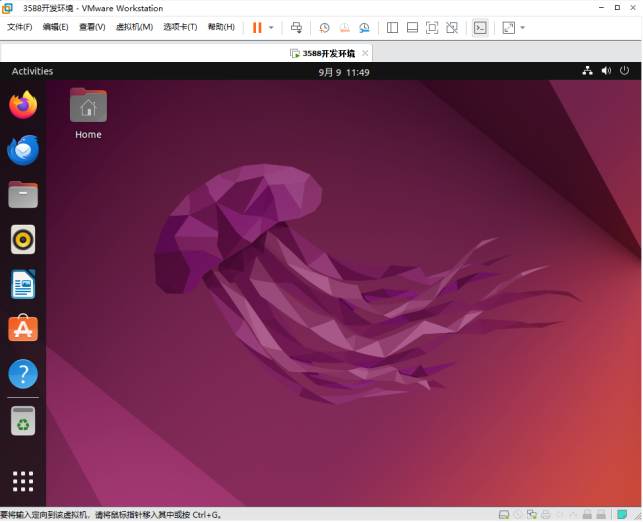The image size is (643, 522).
Task: Open Ubuntu Software store icon
Action: click(x=23, y=328)
